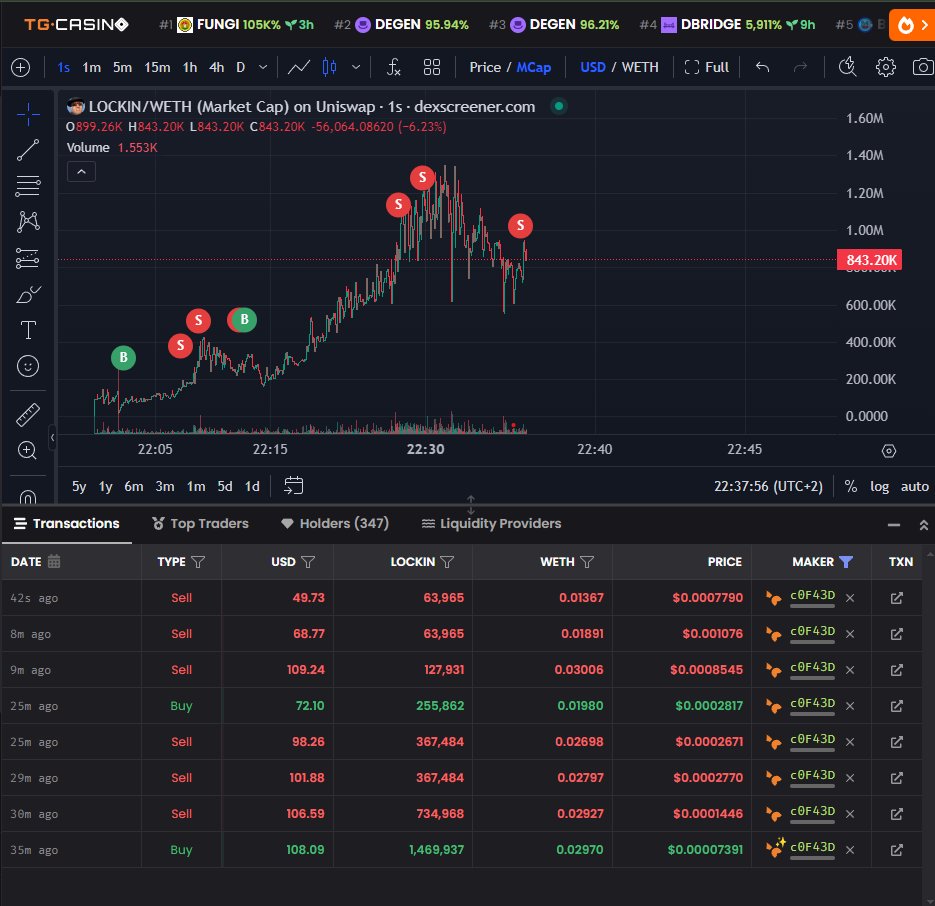Open the WETH column filter
The image size is (935, 906).
(x=587, y=562)
